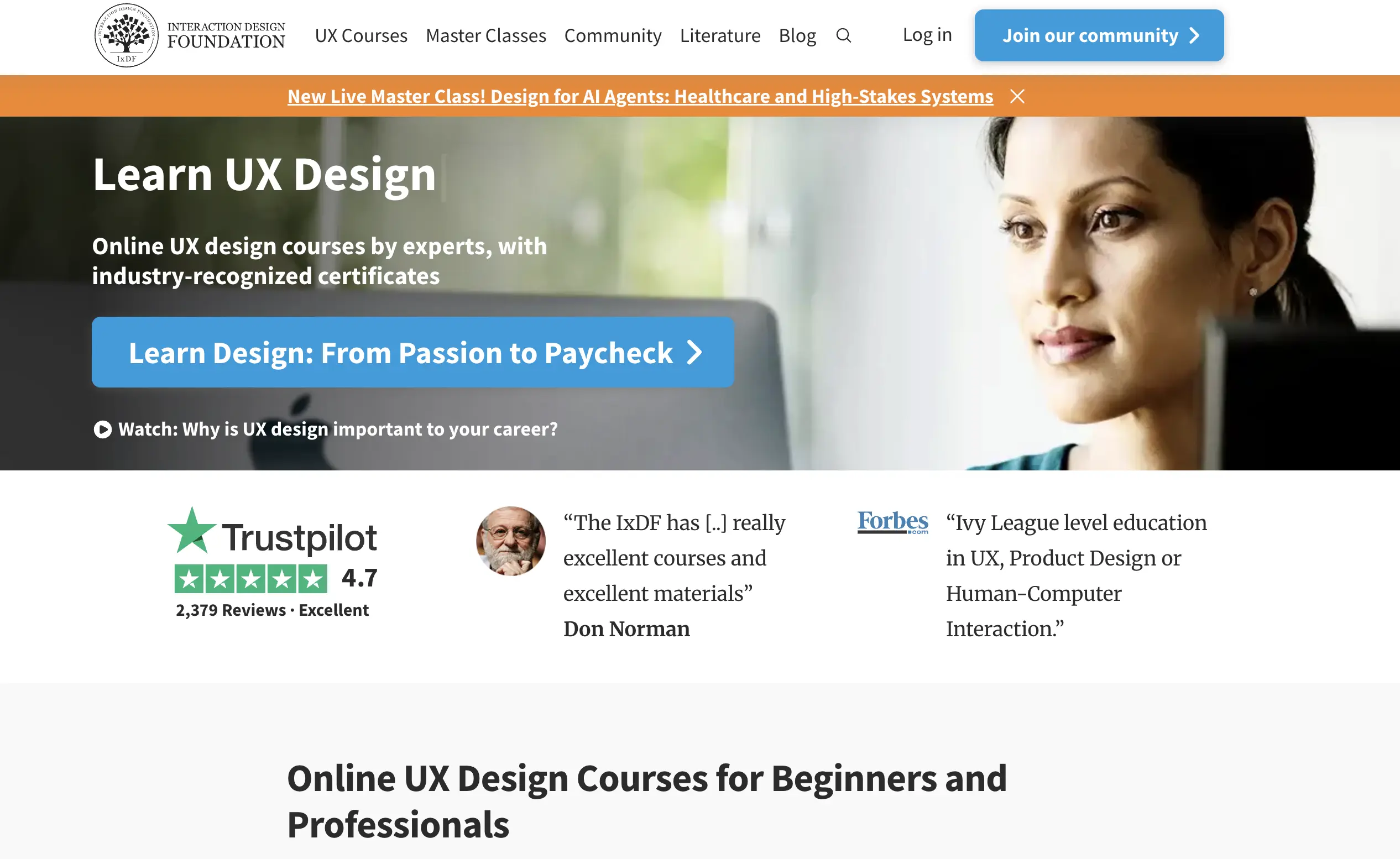This screenshot has width=1400, height=859.
Task: Click the Forbes logo
Action: (x=892, y=522)
